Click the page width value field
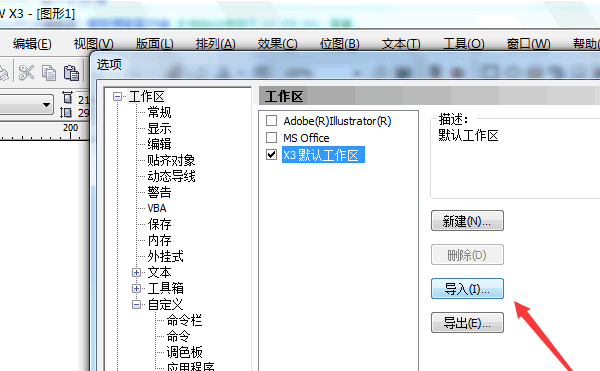 (83, 99)
